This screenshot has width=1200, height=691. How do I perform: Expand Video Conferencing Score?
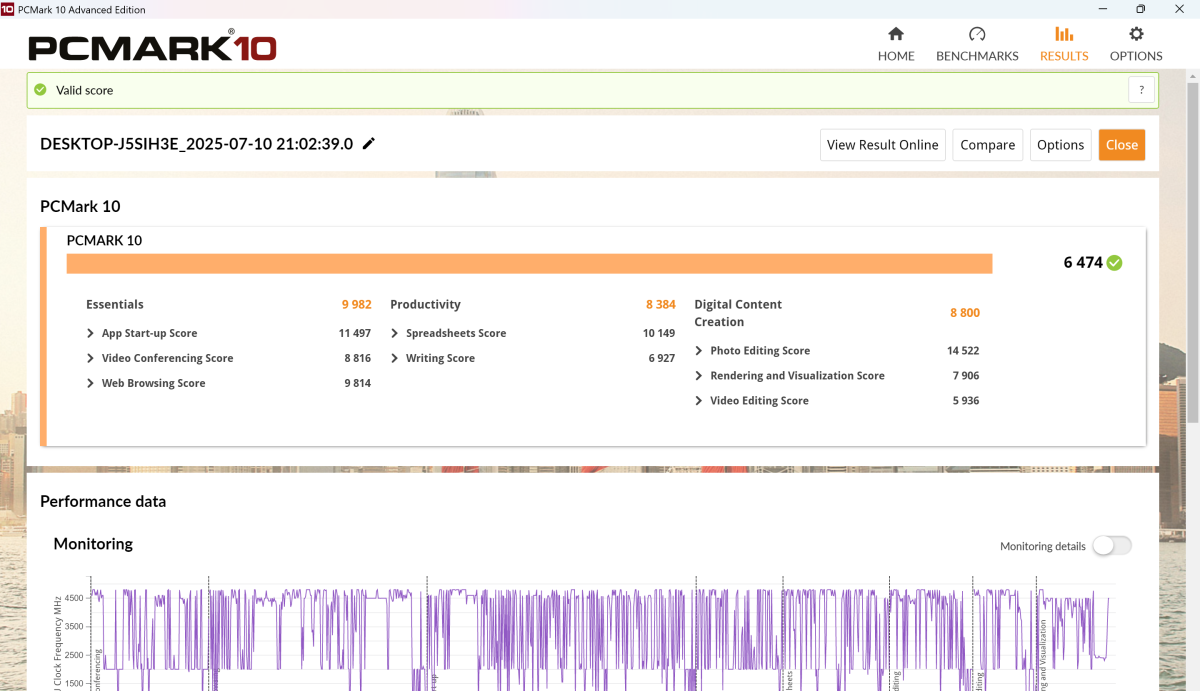pyautogui.click(x=91, y=358)
